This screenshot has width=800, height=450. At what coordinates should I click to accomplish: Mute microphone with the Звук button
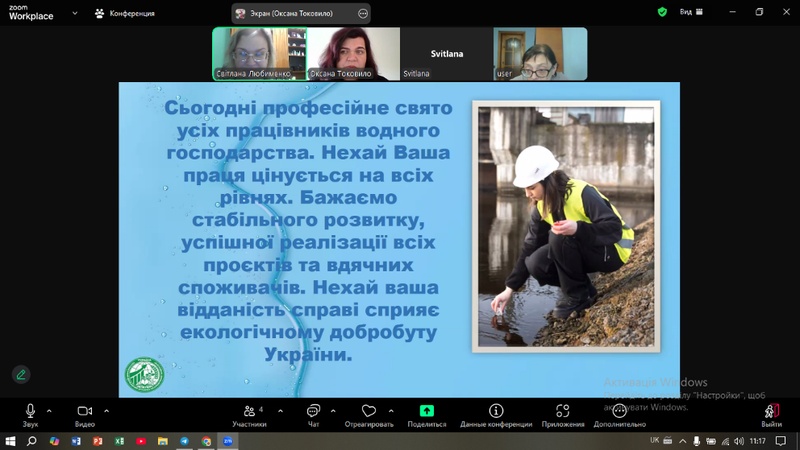30,415
